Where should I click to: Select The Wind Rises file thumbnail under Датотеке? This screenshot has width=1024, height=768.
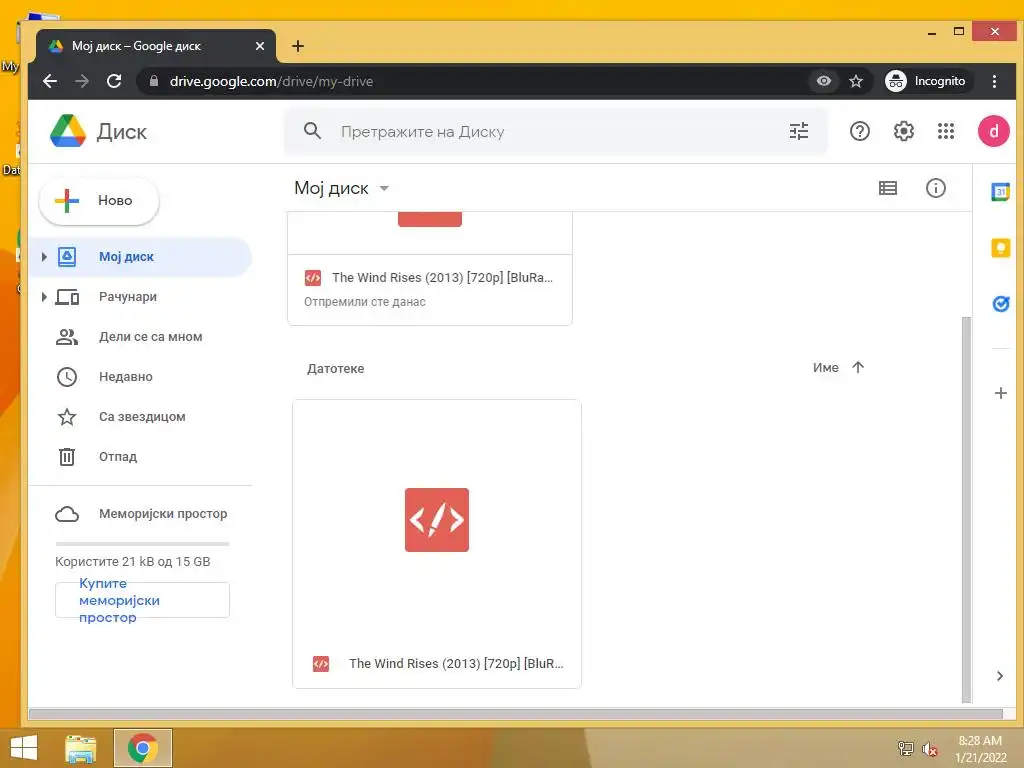click(x=437, y=520)
